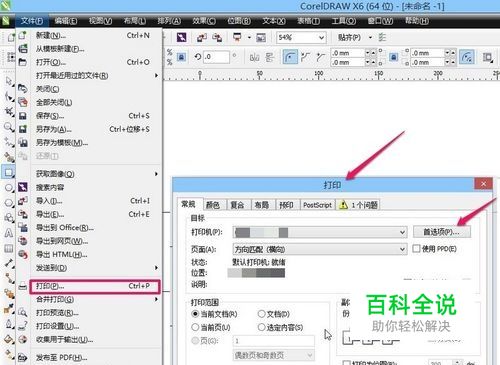
Task: Select 页 radio button
Action: (x=195, y=341)
